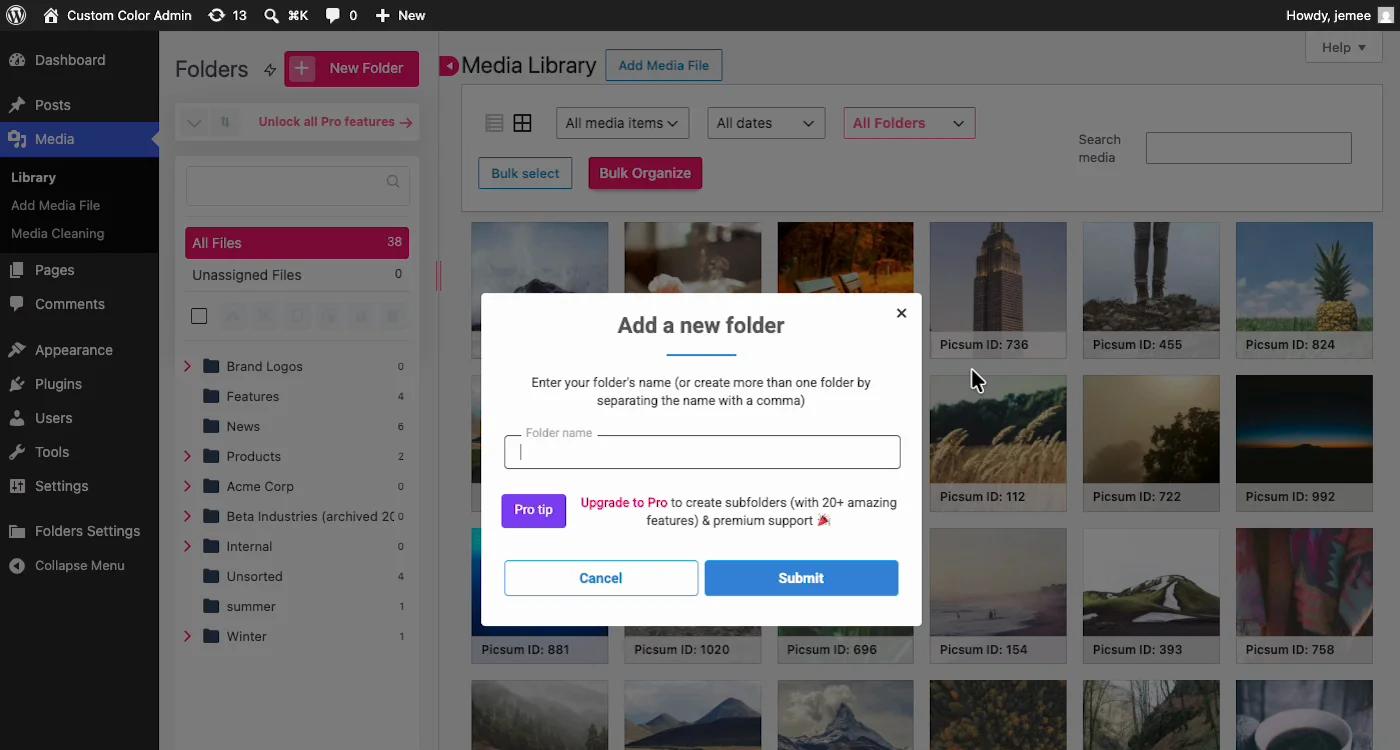
Task: Open the Picsum ID: 824 pineapple thumbnail
Action: (x=1304, y=290)
